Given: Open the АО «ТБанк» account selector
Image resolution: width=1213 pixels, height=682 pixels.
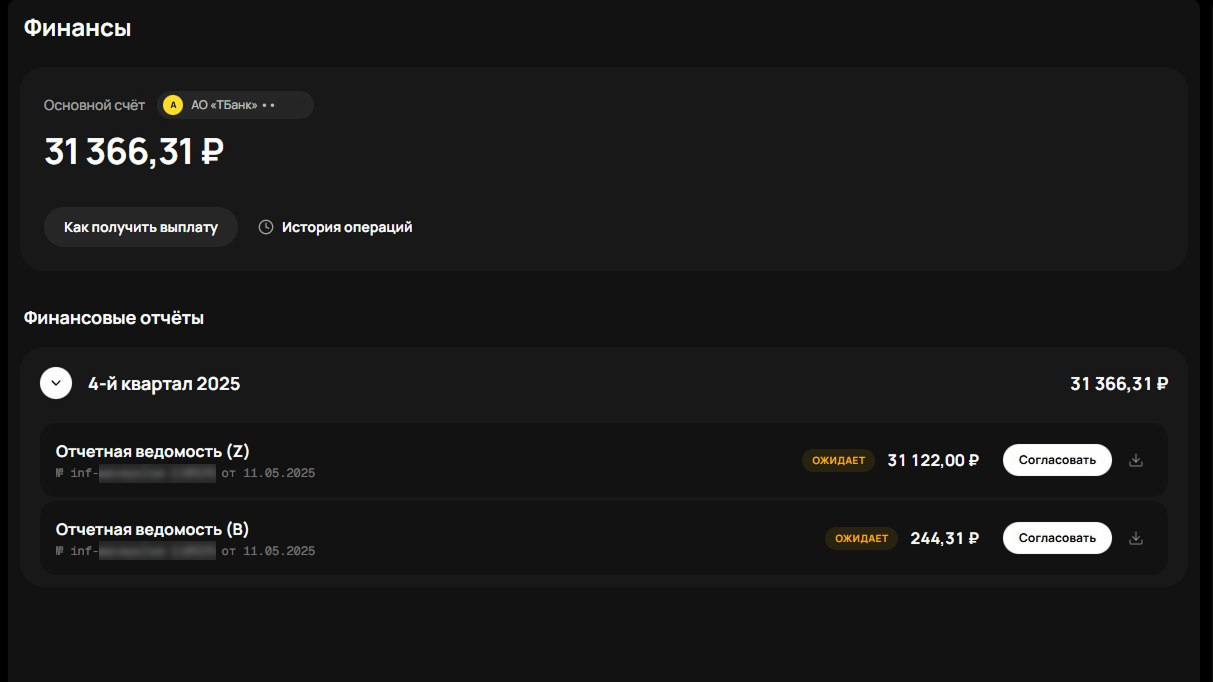Looking at the screenshot, I should pos(234,105).
